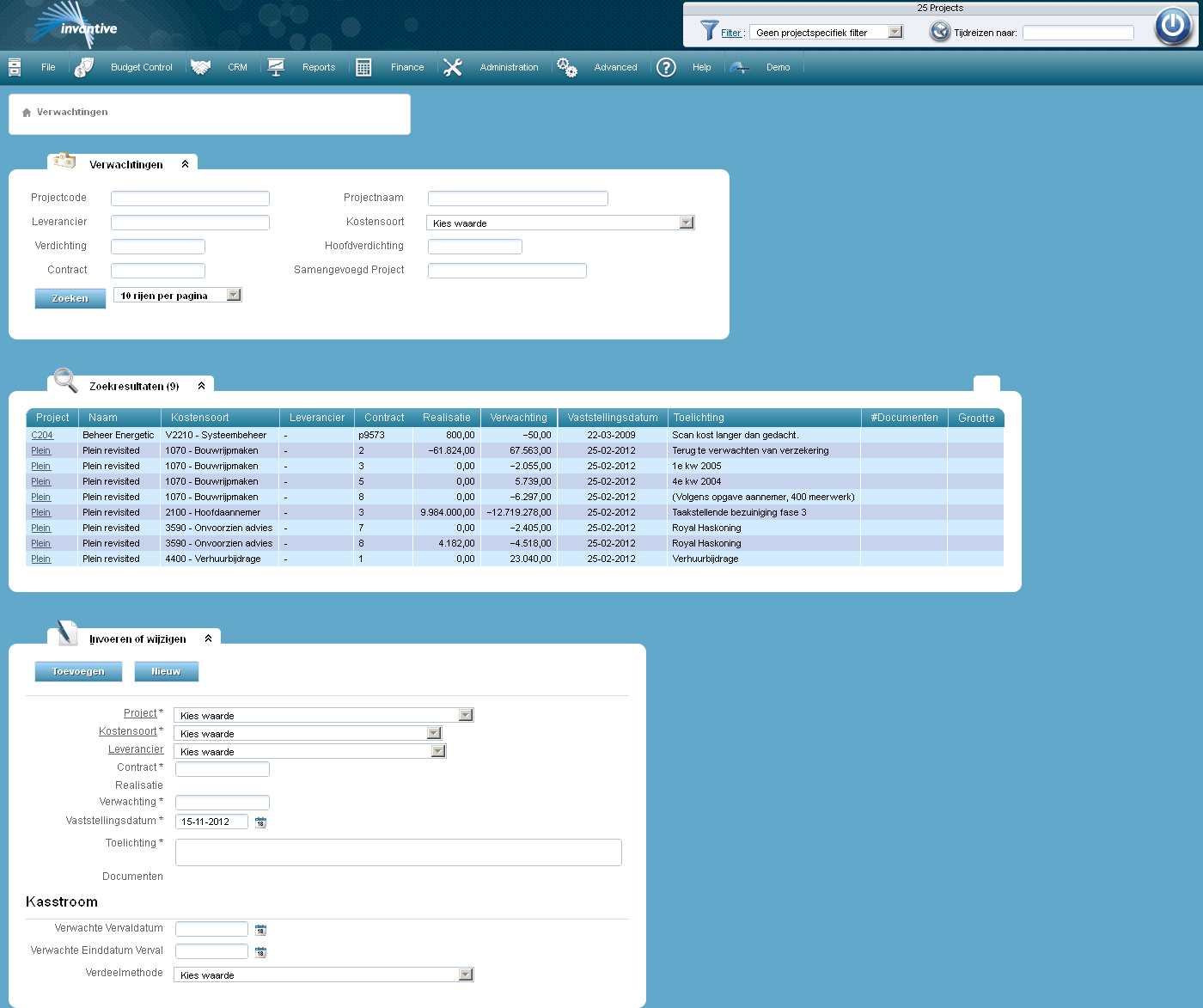Click the Tijdreizen time travel globe icon
The width and height of the screenshot is (1203, 1008).
pyautogui.click(x=940, y=32)
